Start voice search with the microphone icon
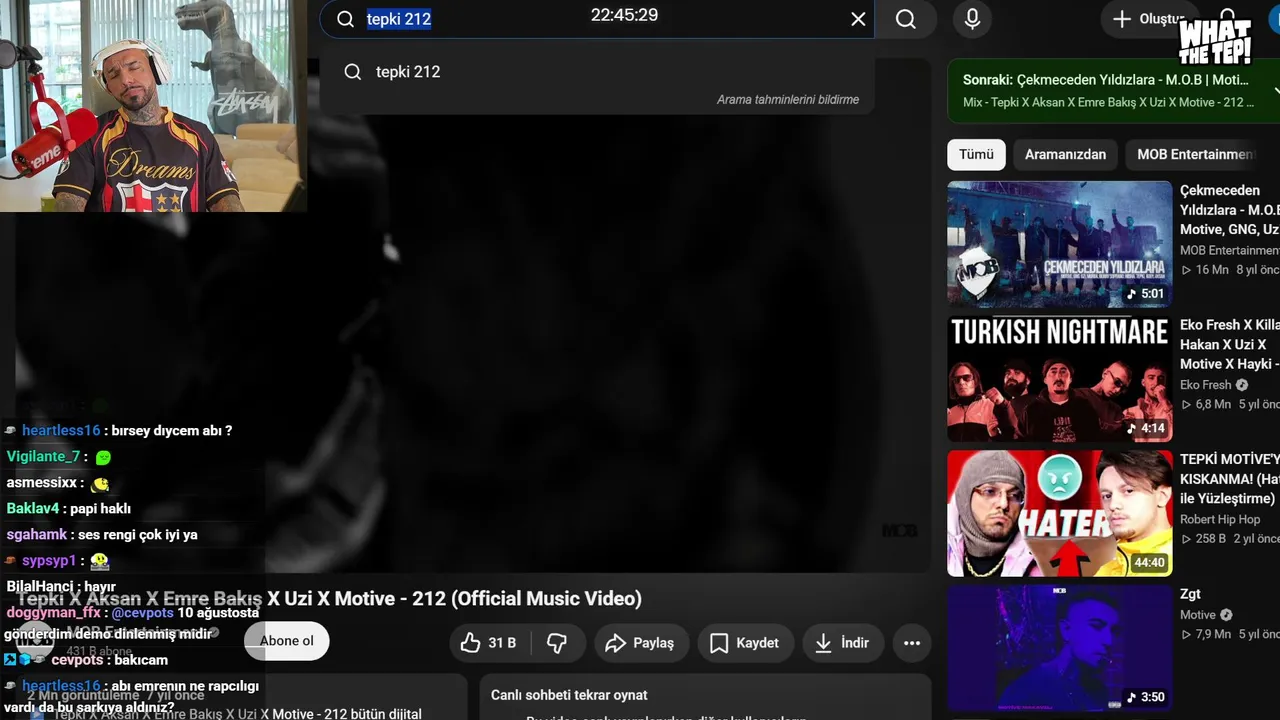This screenshot has height=720, width=1280. pos(972,19)
